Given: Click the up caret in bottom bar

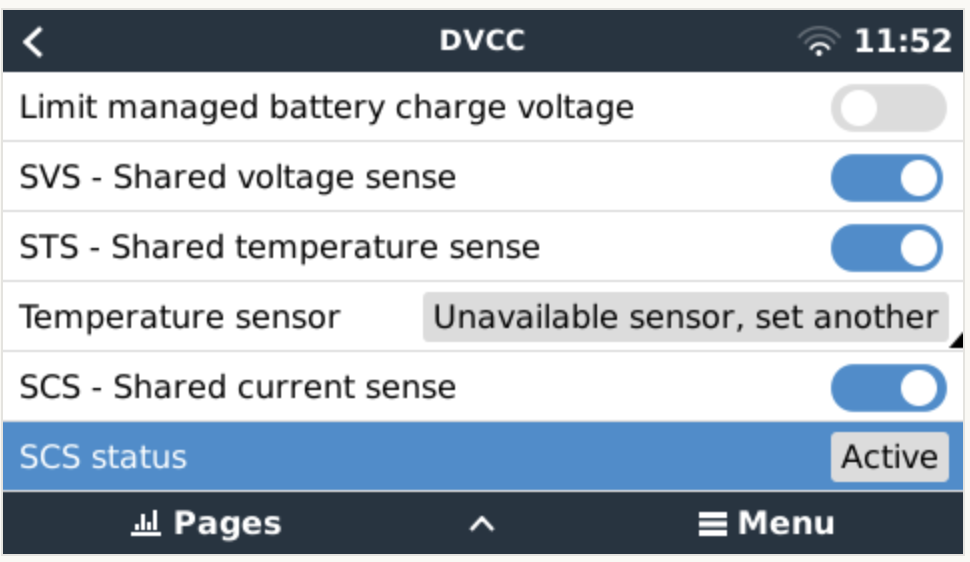Looking at the screenshot, I should click(482, 523).
